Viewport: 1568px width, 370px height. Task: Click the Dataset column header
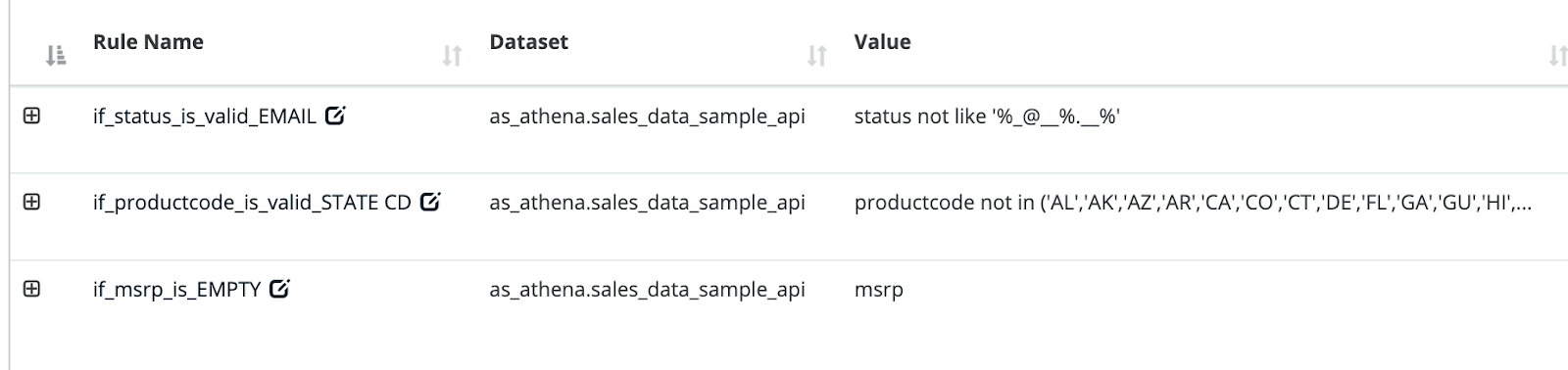pyautogui.click(x=529, y=42)
